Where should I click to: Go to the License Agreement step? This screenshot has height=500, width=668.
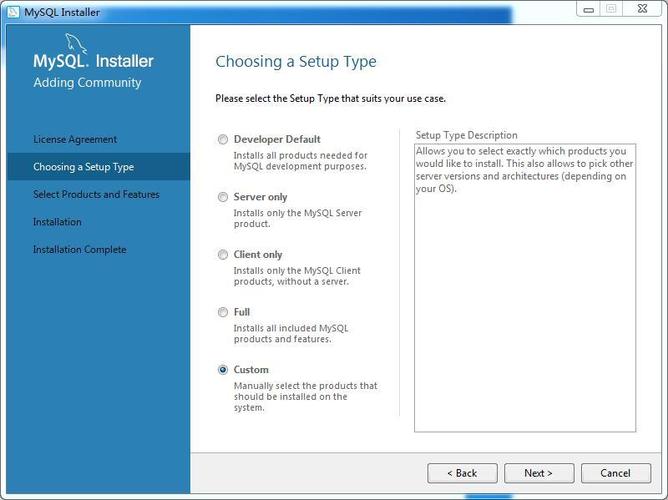coord(75,140)
